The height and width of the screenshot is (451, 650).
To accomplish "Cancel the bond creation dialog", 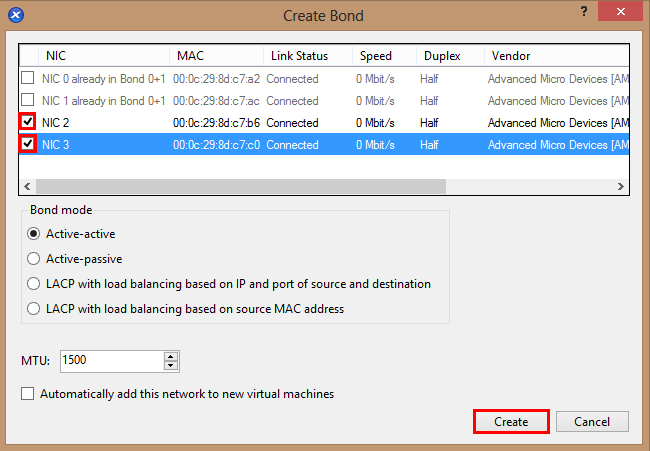I will click(592, 422).
